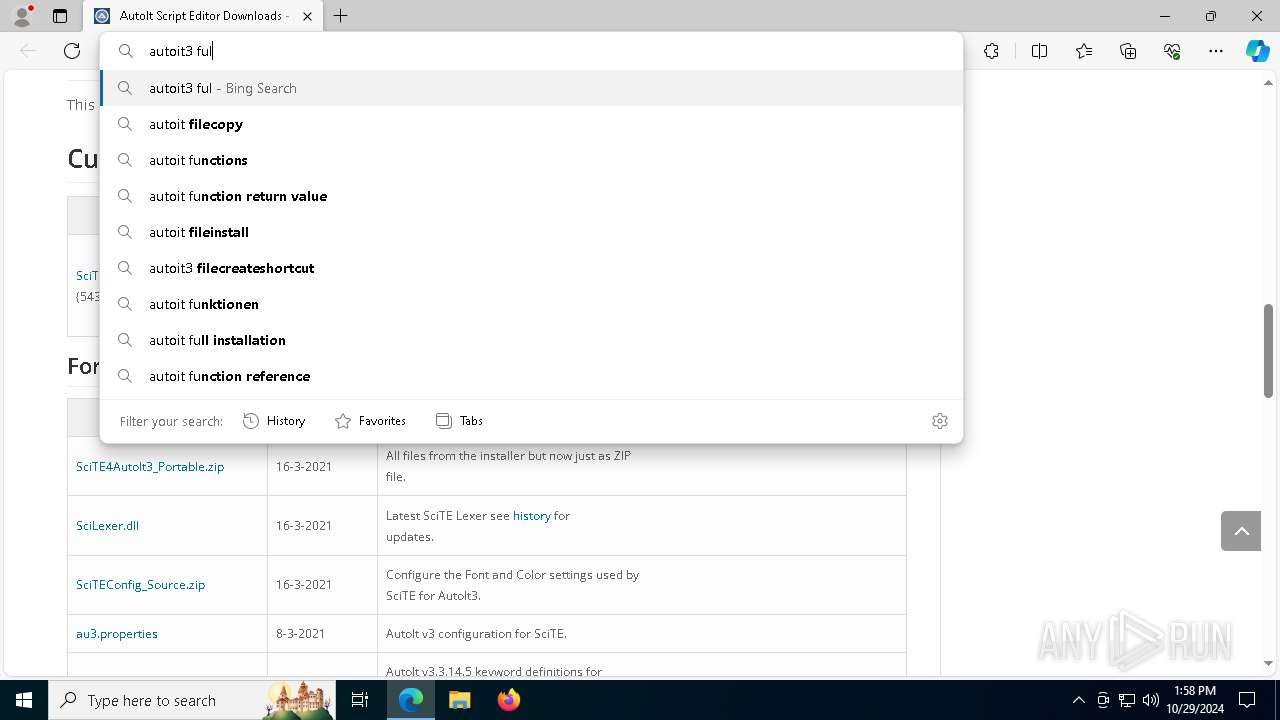Click the browser back arrow
This screenshot has width=1280, height=720.
click(x=28, y=51)
